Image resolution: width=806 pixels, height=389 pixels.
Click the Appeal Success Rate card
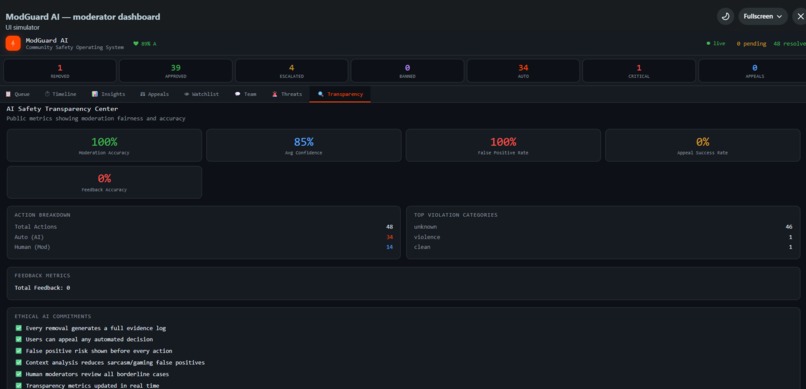703,145
